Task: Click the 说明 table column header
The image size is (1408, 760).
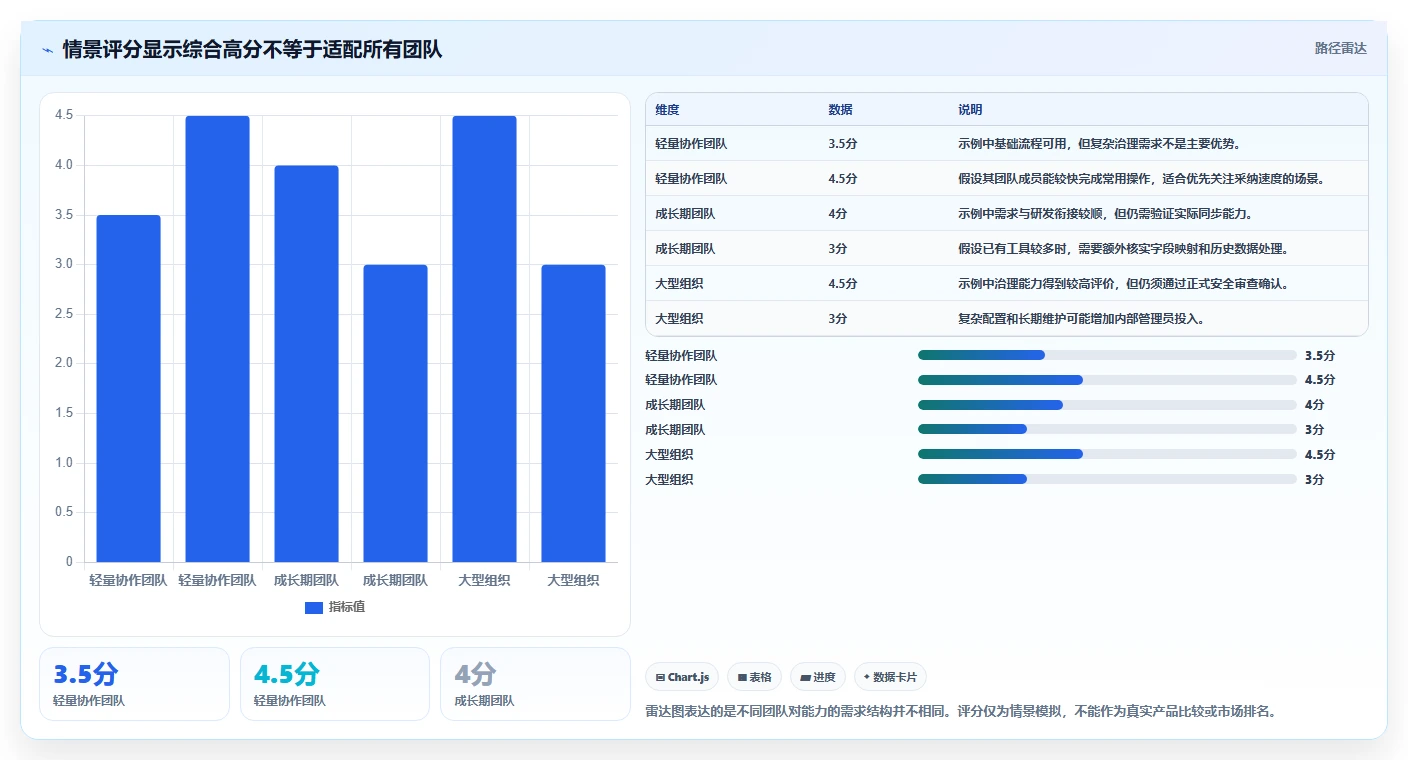Action: pyautogui.click(x=970, y=110)
